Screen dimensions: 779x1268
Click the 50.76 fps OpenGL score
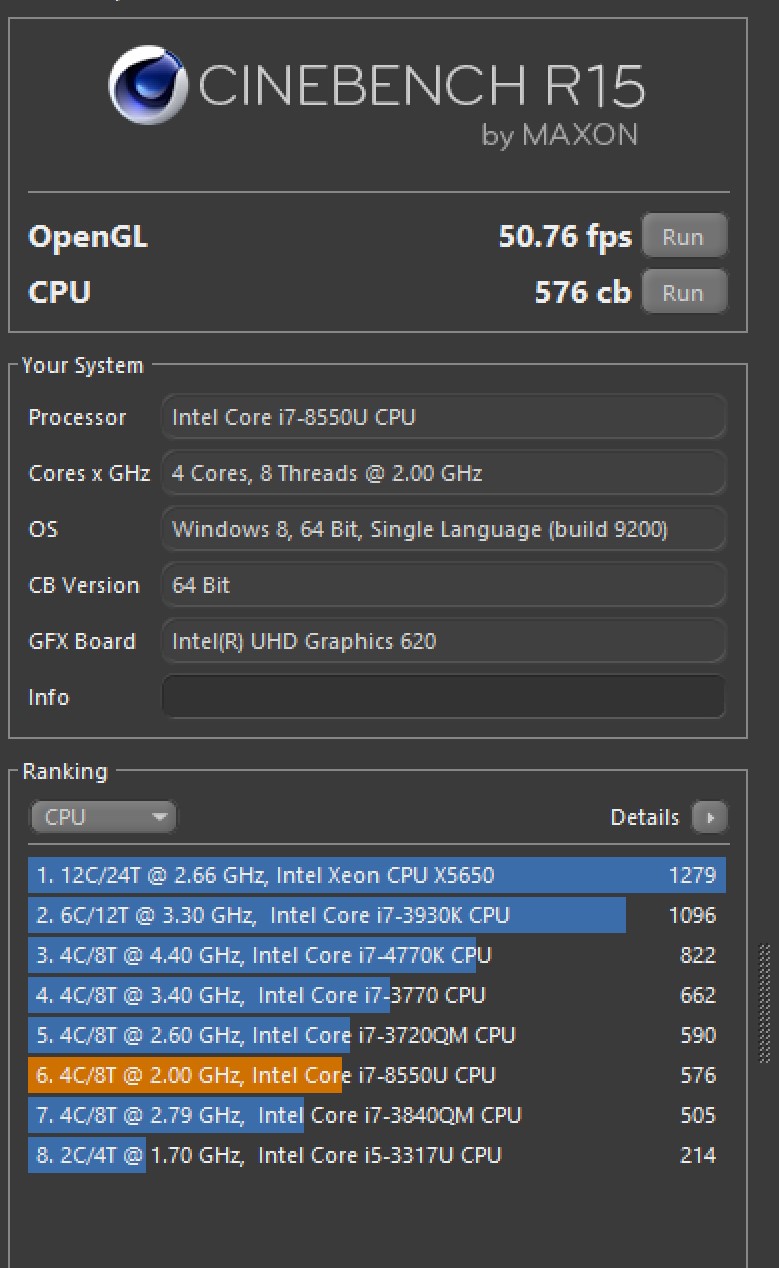(565, 237)
